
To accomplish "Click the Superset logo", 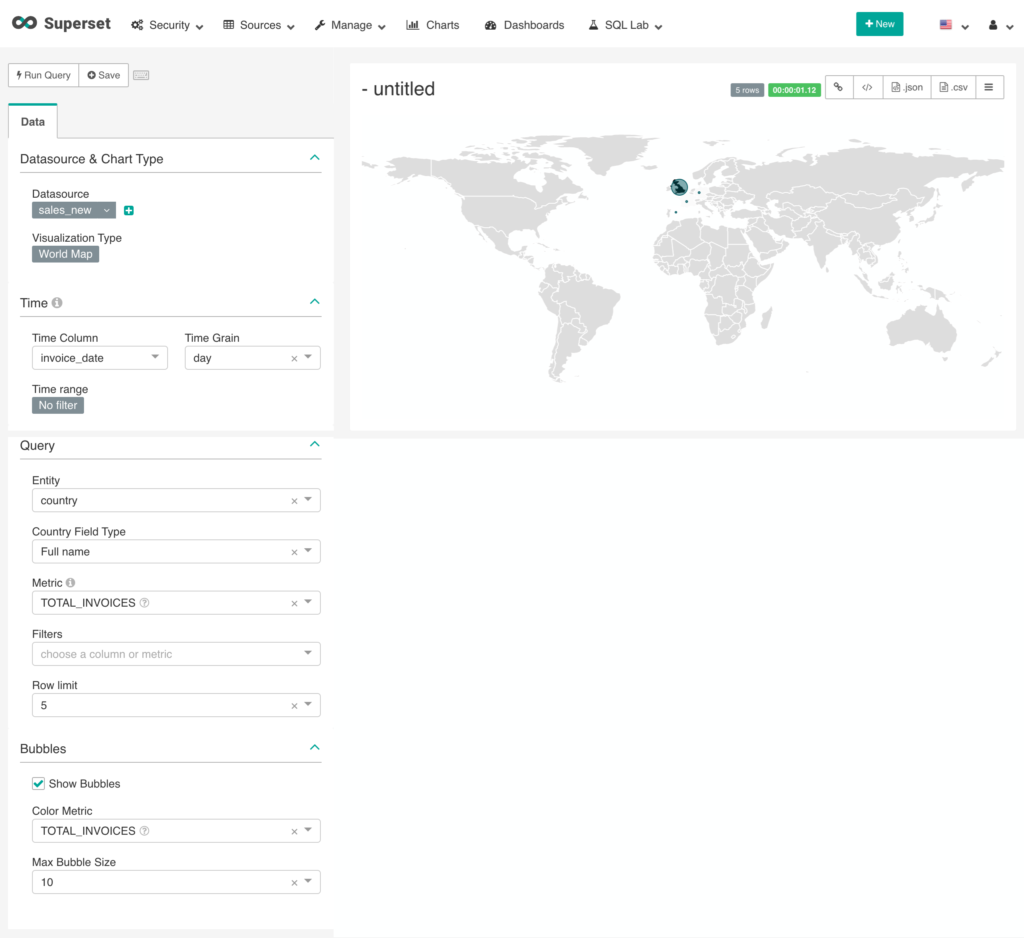I will pos(61,24).
